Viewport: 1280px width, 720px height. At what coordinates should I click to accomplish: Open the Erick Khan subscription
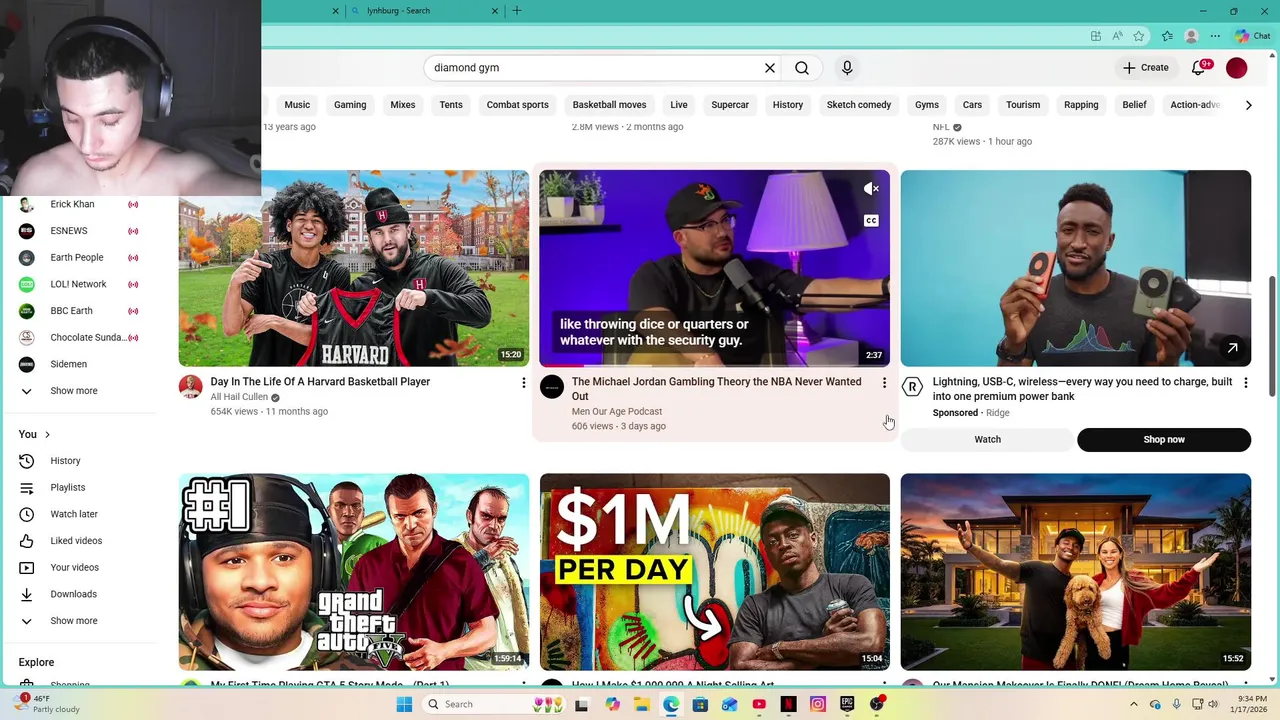coord(80,205)
